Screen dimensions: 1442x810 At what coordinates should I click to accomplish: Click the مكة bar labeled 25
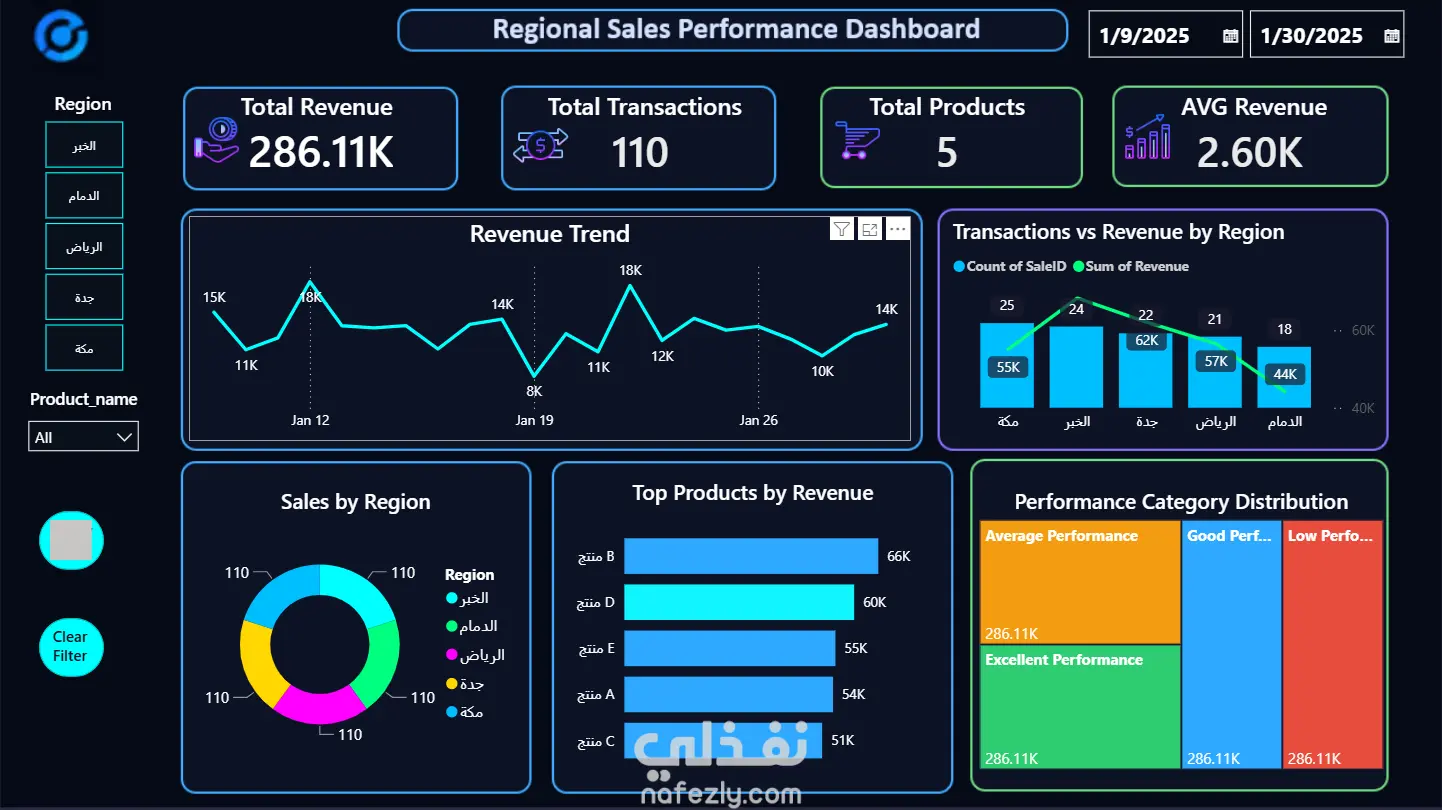[1007, 365]
